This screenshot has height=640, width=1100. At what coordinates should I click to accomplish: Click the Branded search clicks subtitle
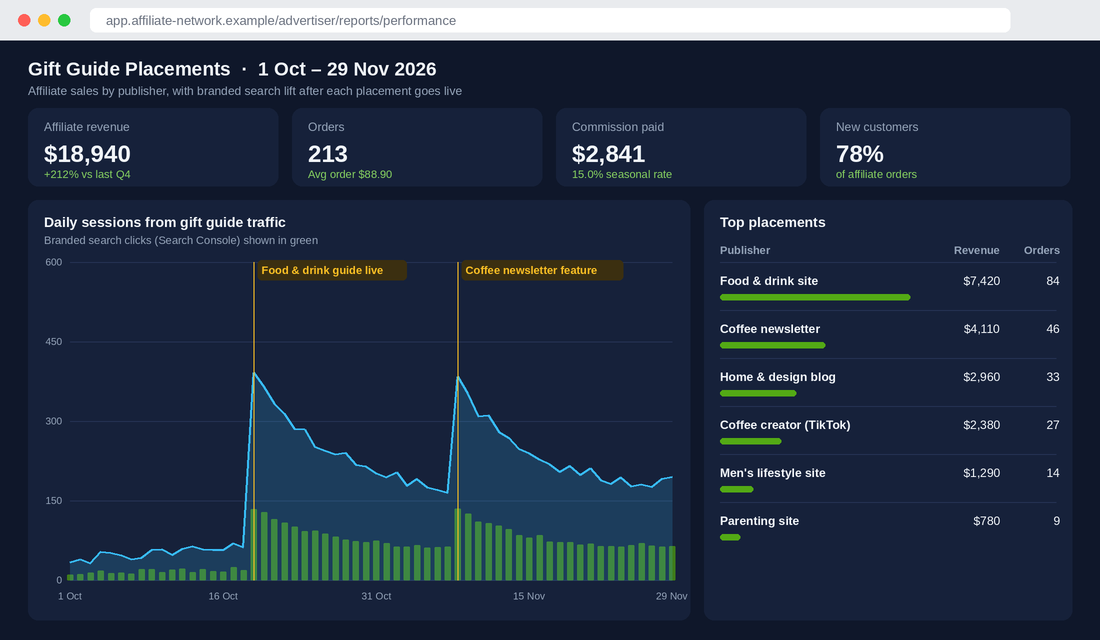pos(181,240)
